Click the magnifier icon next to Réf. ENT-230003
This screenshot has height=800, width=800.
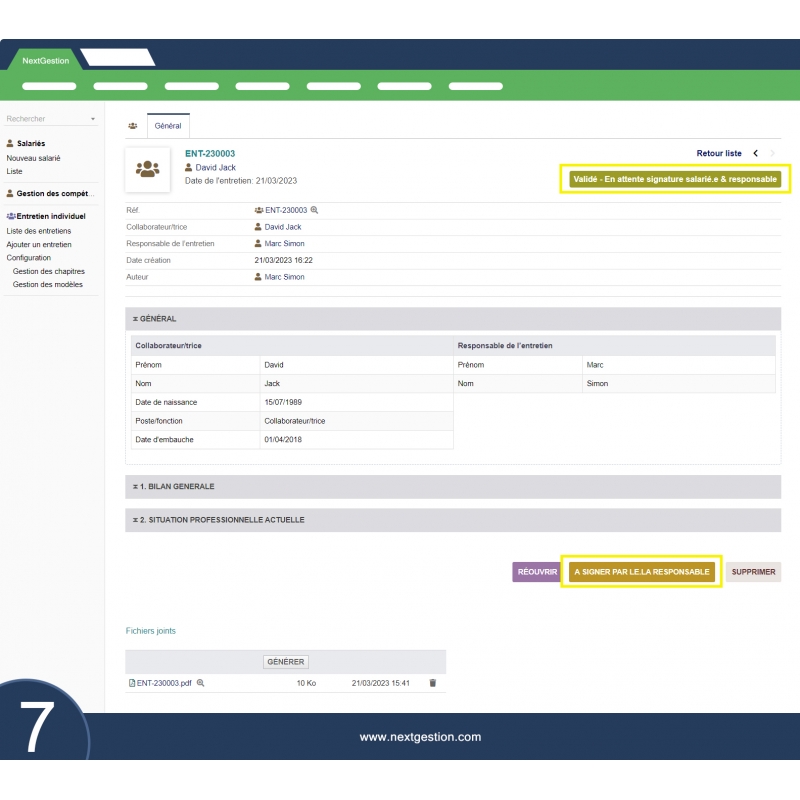click(x=314, y=210)
